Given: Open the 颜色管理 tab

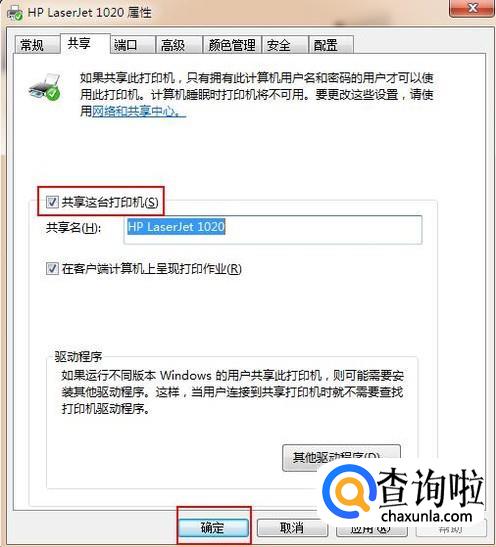Looking at the screenshot, I should (x=232, y=45).
